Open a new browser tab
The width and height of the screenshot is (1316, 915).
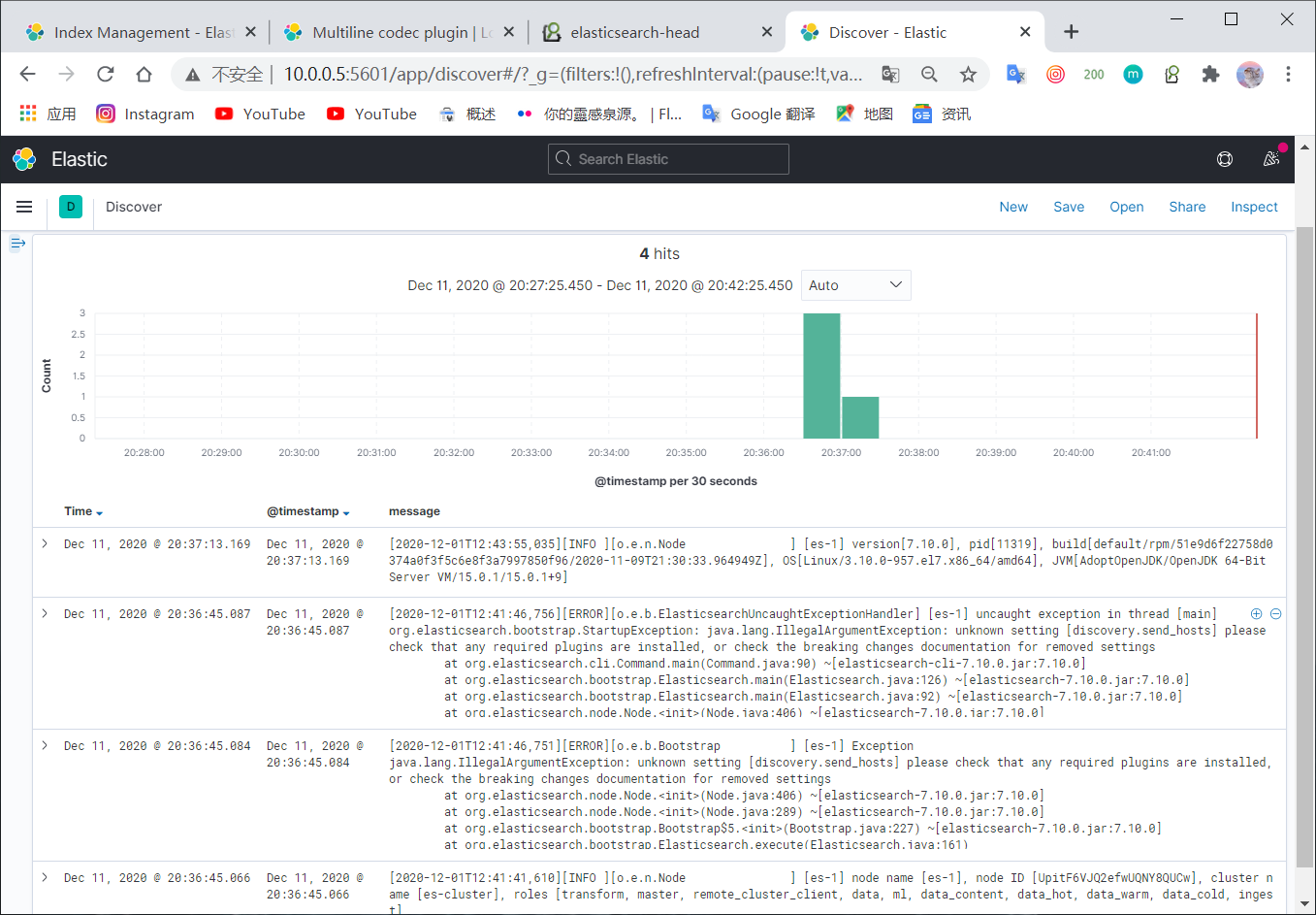coord(1071,32)
